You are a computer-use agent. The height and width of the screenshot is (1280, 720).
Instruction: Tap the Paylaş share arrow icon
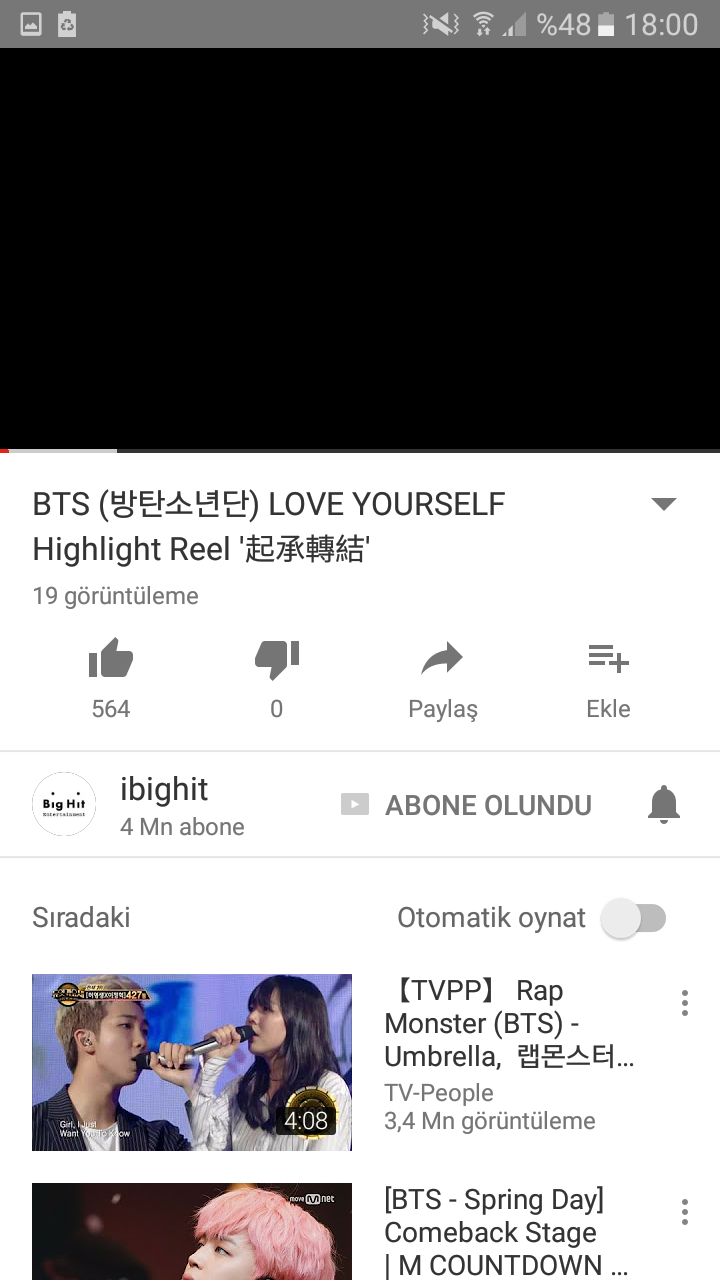pyautogui.click(x=442, y=659)
